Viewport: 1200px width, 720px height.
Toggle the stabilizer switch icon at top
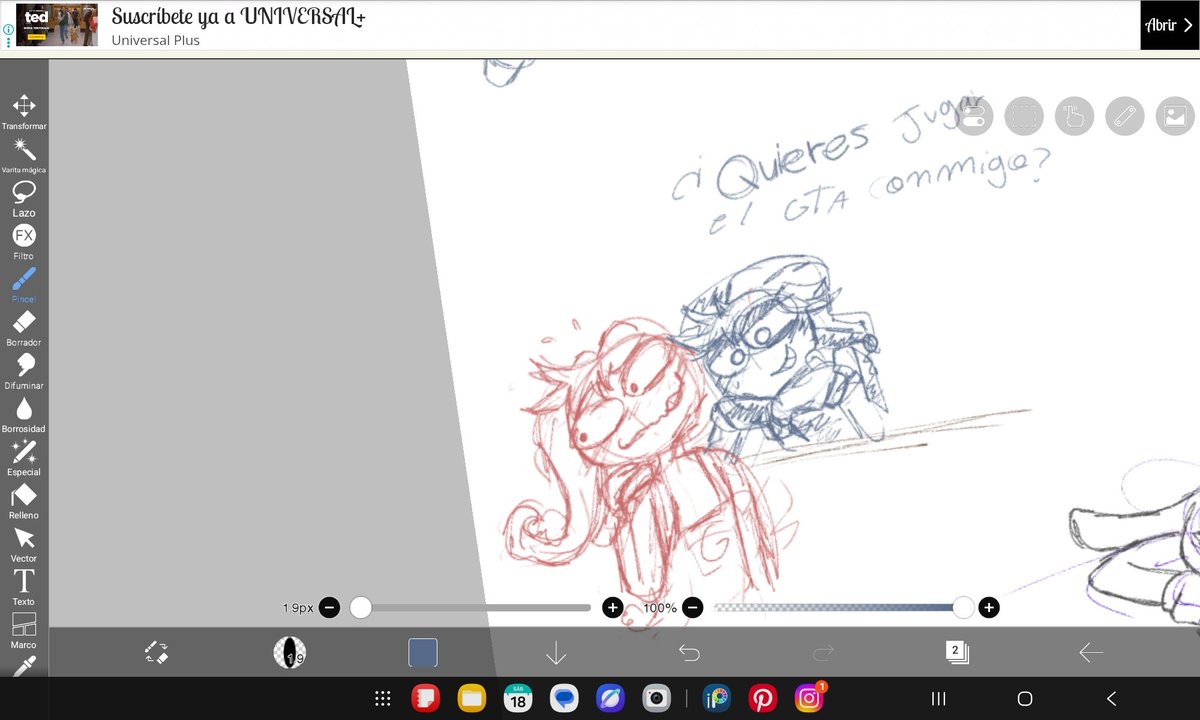tap(975, 116)
